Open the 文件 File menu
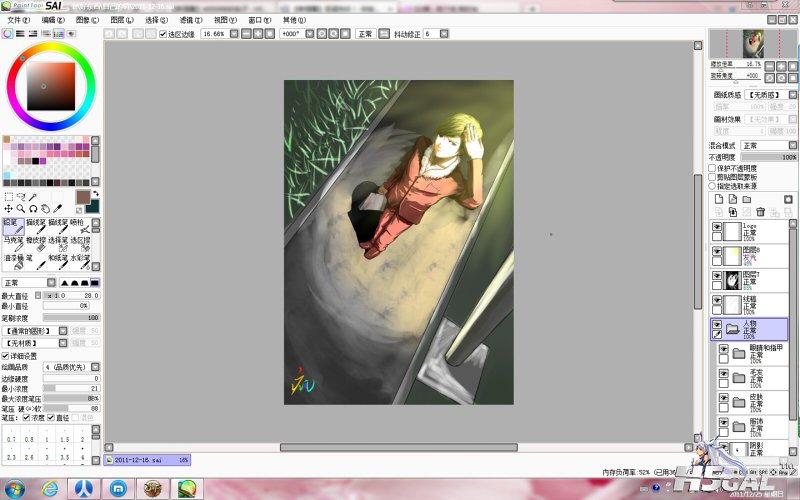 pyautogui.click(x=18, y=20)
